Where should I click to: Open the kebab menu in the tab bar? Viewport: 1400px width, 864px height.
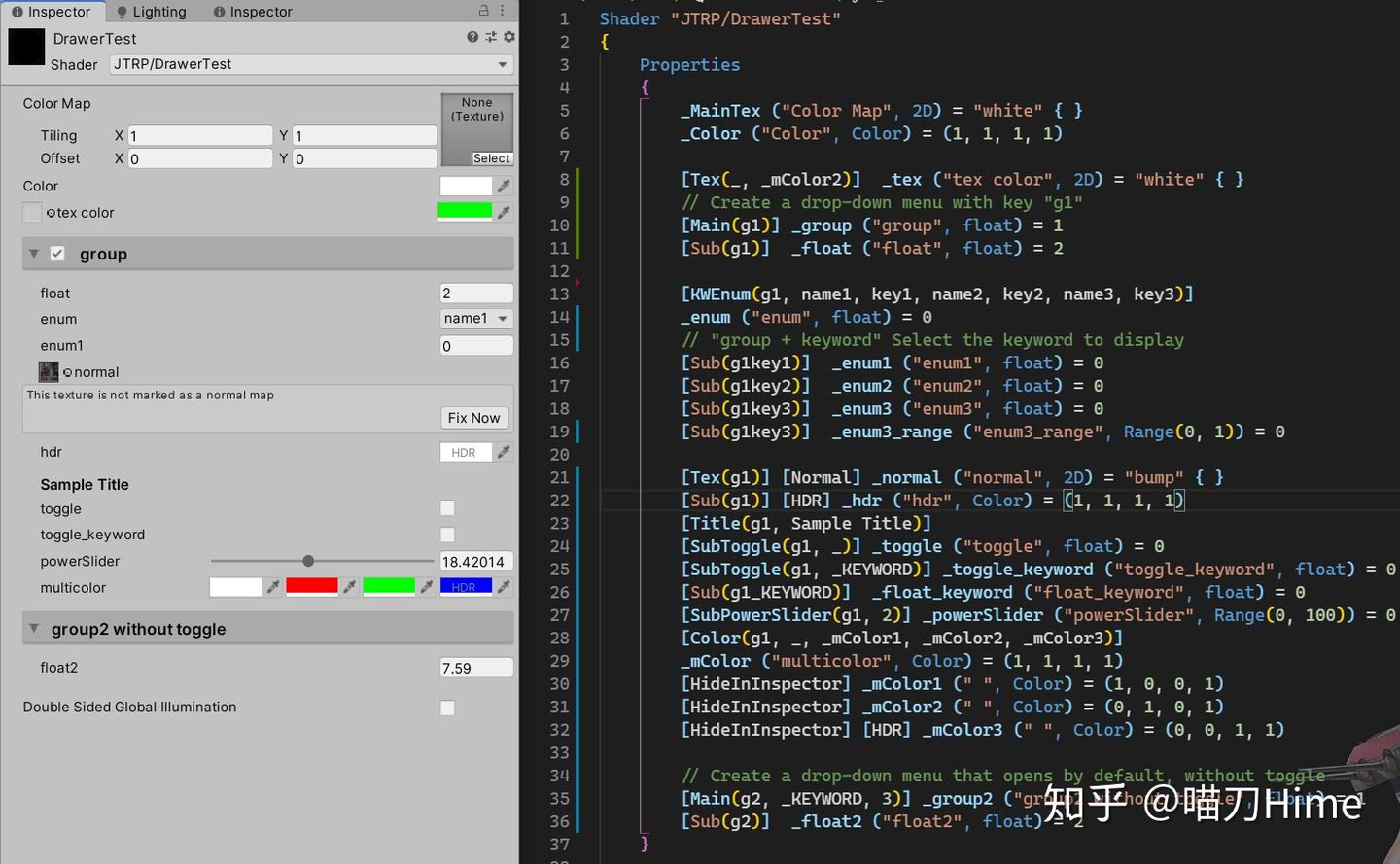click(x=502, y=11)
